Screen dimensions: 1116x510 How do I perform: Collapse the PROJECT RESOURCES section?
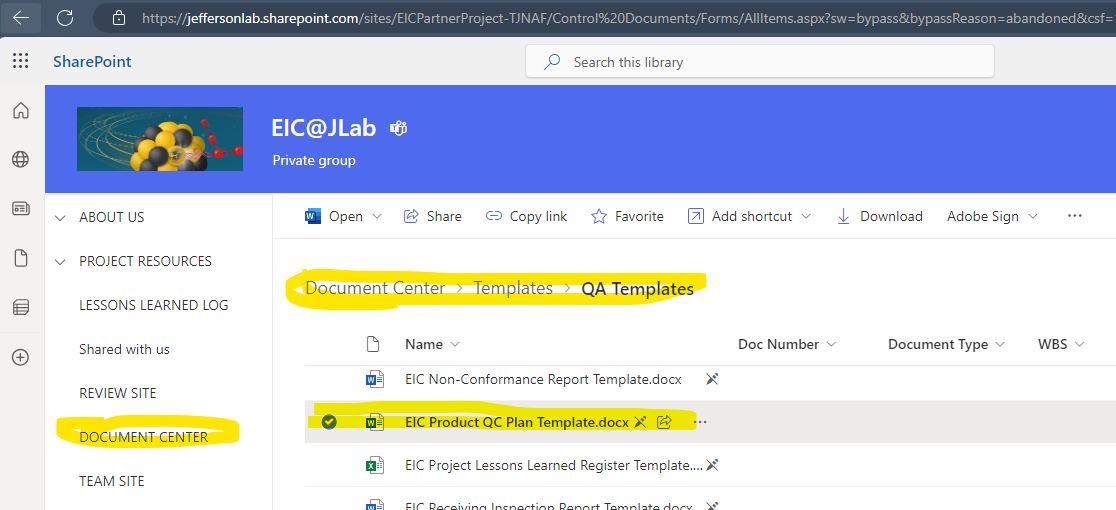(x=60, y=262)
